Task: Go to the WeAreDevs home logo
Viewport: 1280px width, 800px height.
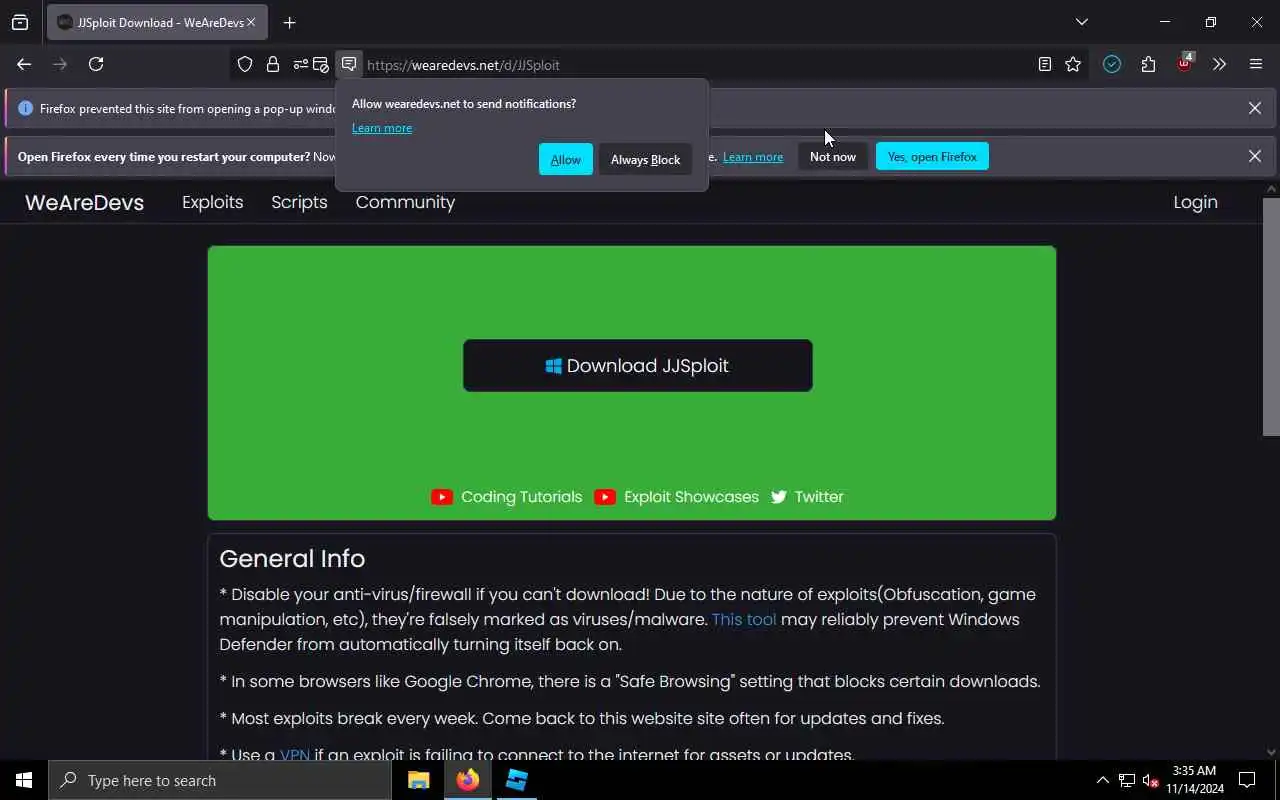Action: (x=84, y=202)
